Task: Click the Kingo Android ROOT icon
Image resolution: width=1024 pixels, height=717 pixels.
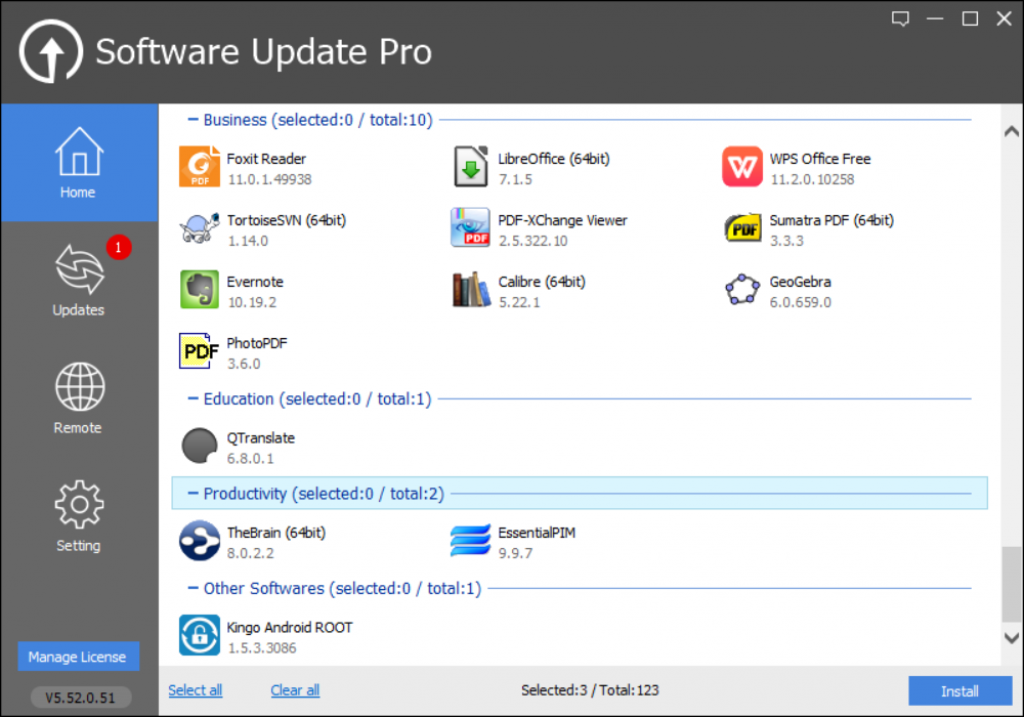Action: tap(199, 635)
